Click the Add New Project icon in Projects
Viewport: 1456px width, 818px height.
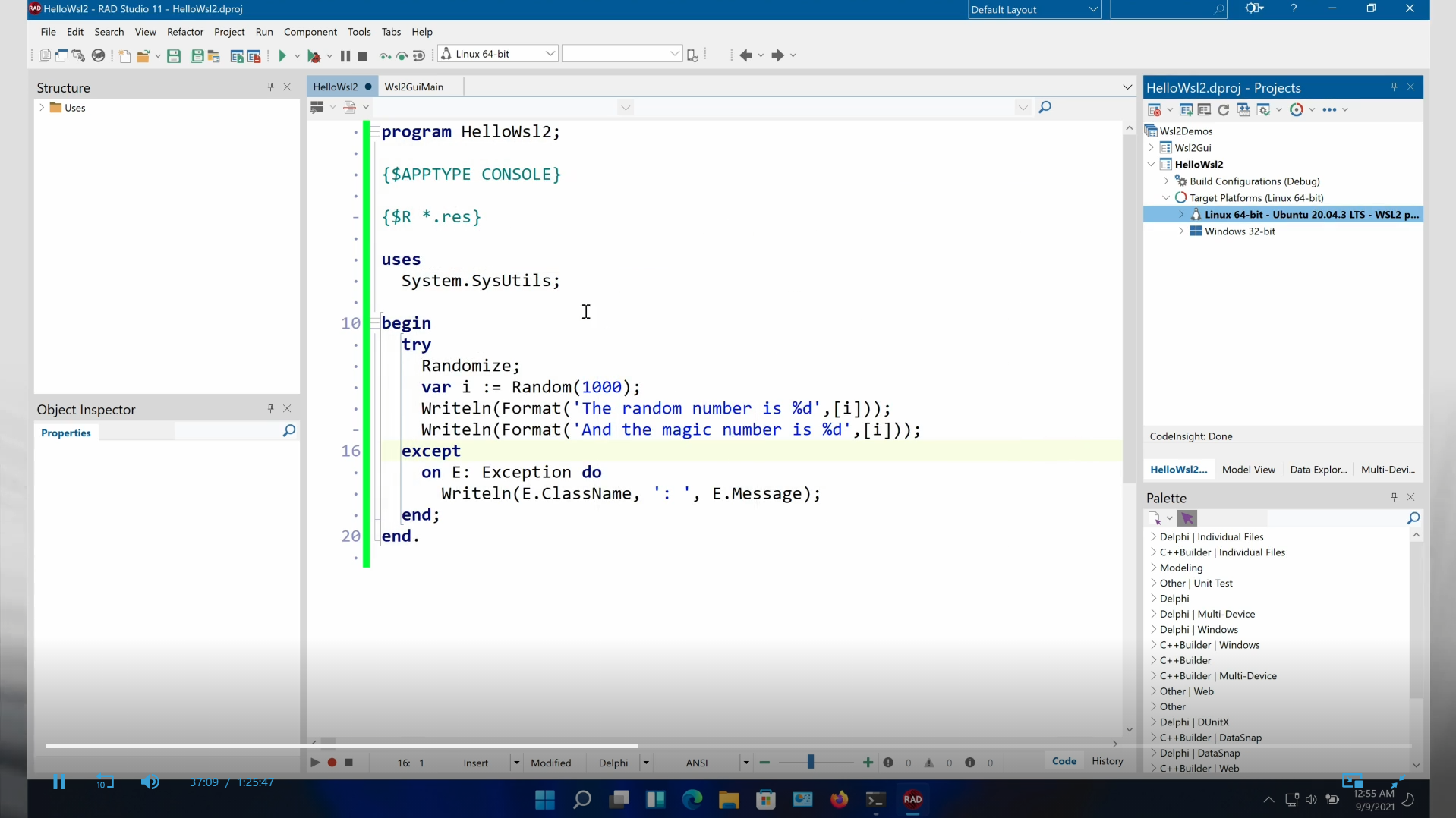click(x=1187, y=110)
